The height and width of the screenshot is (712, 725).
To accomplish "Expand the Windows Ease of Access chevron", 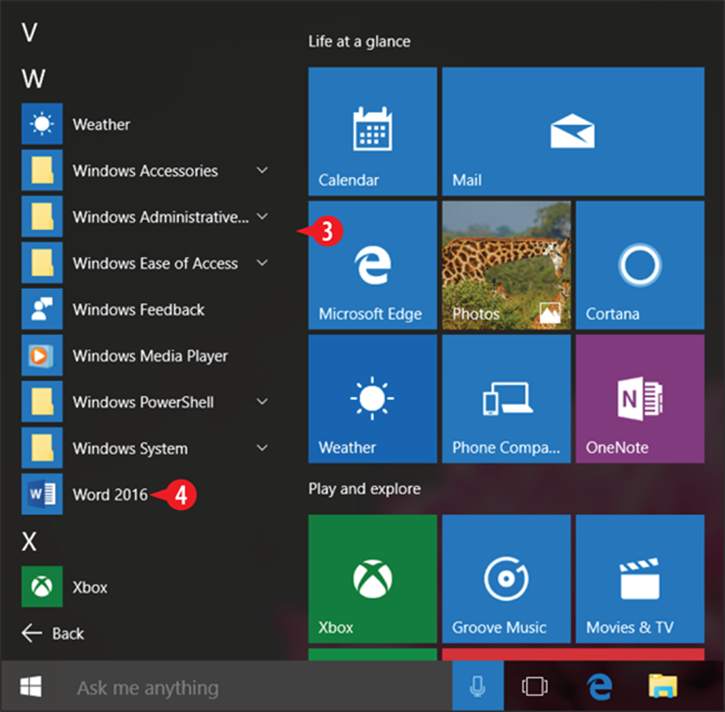I will (x=262, y=263).
